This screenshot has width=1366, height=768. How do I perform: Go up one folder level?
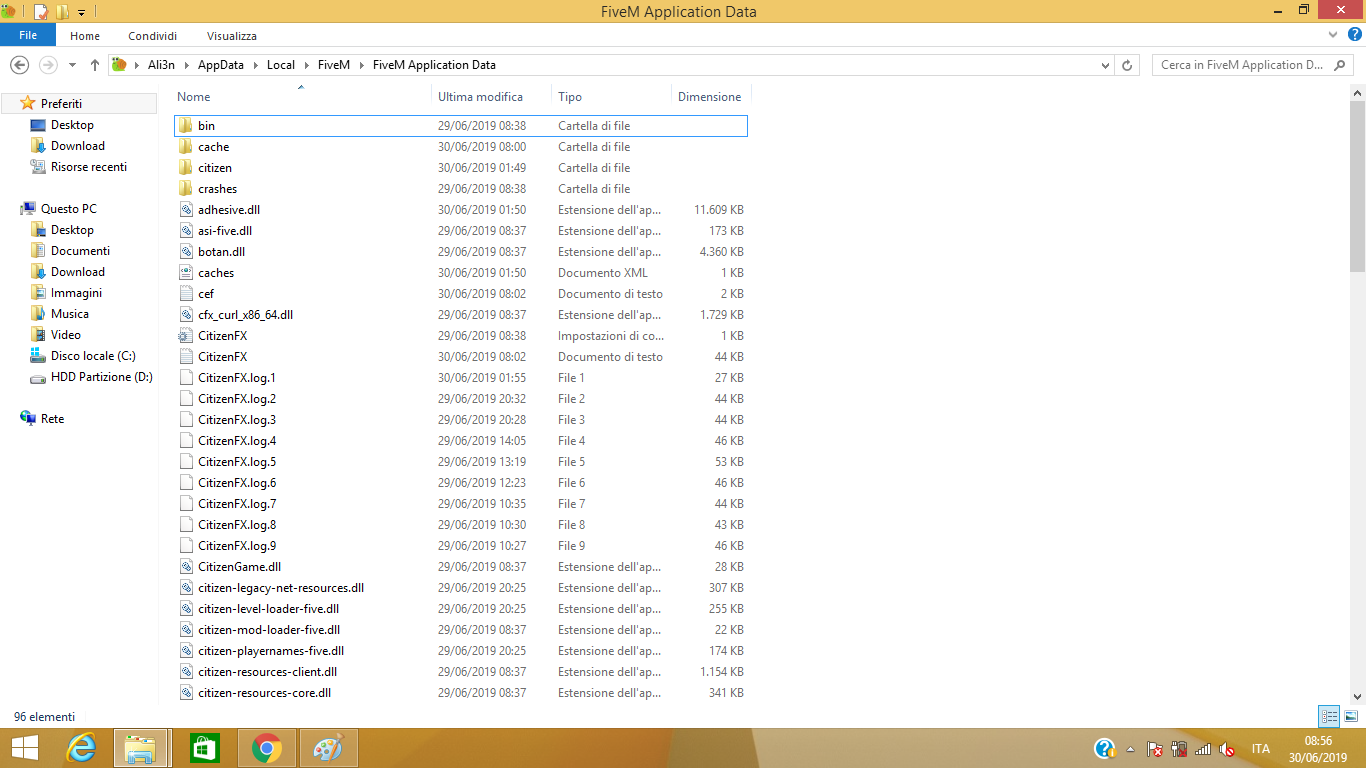[95, 65]
